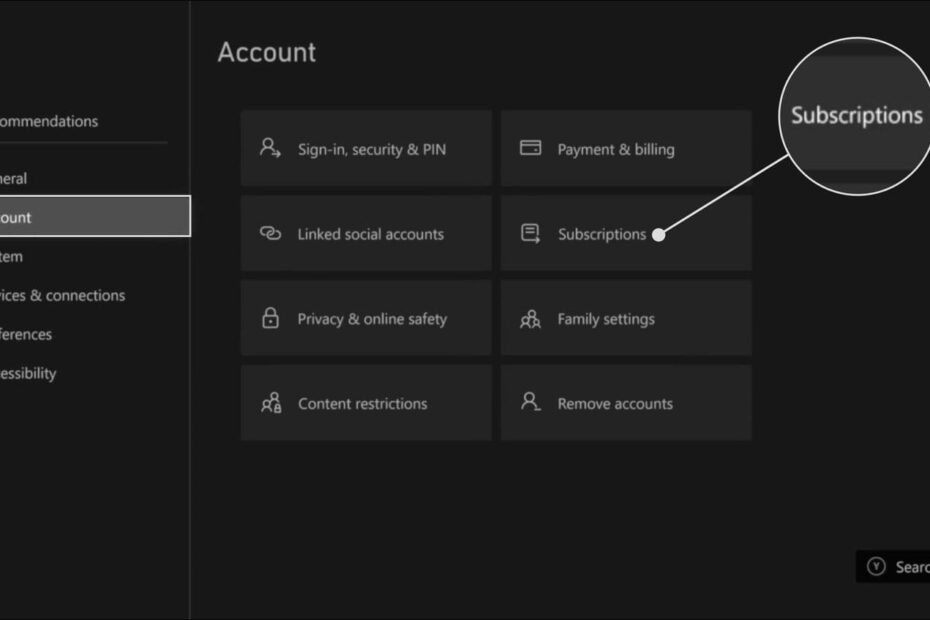Open Remove accounts tile
Screen dimensions: 930x620
[x=626, y=403]
